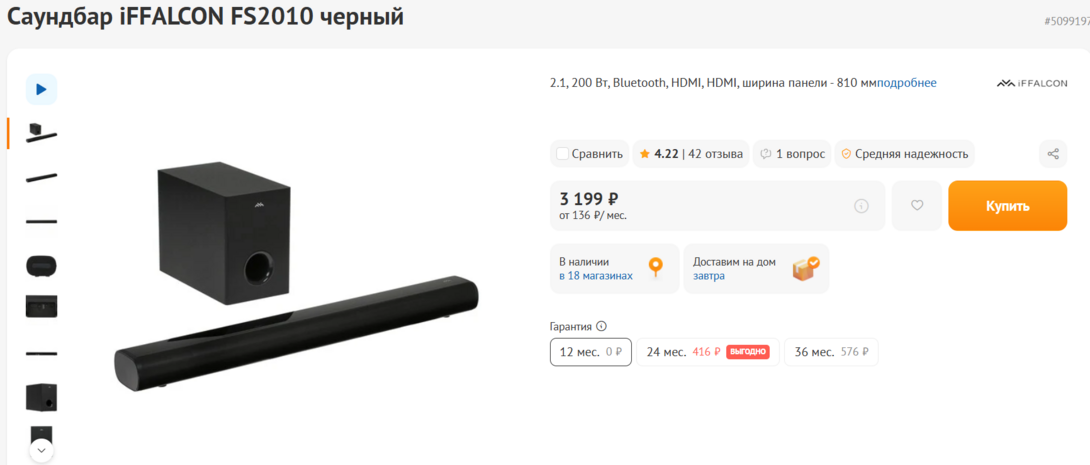Open the подробнее specifications link
This screenshot has height=465, width=1090.
coord(906,83)
